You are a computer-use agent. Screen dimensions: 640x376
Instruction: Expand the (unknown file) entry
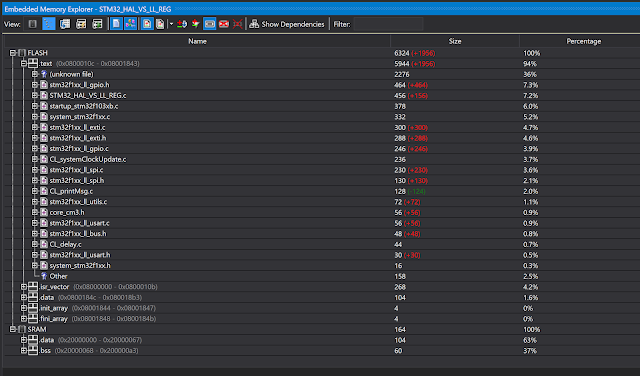point(35,74)
